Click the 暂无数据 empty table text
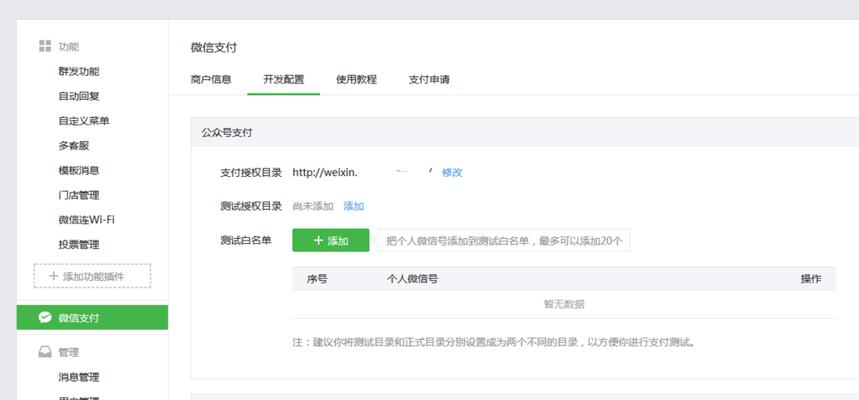Screen dimensions: 859x400 pos(564,304)
